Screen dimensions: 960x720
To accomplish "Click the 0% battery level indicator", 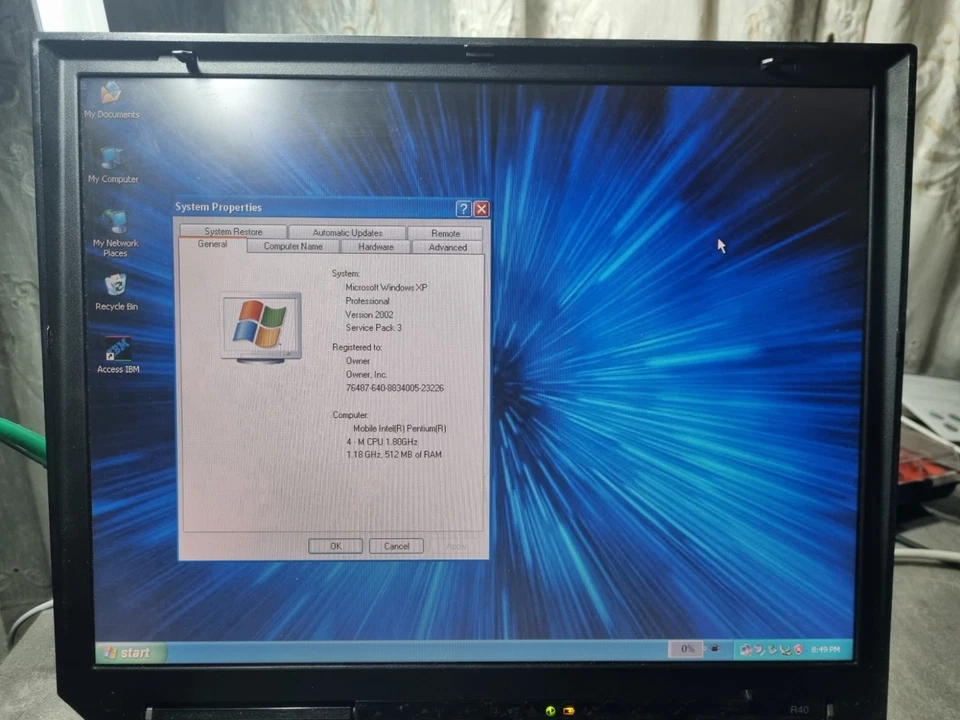I will pyautogui.click(x=687, y=649).
